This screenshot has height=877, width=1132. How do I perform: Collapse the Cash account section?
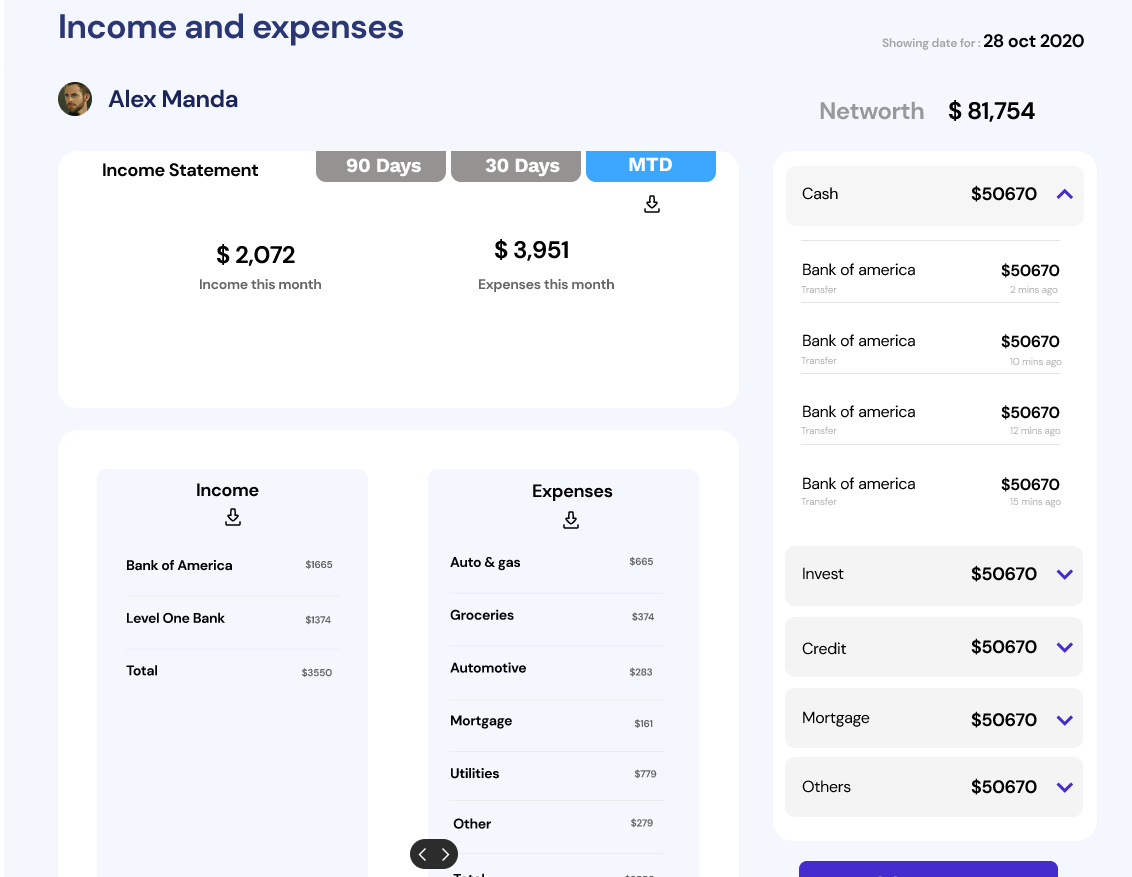[x=1065, y=195]
